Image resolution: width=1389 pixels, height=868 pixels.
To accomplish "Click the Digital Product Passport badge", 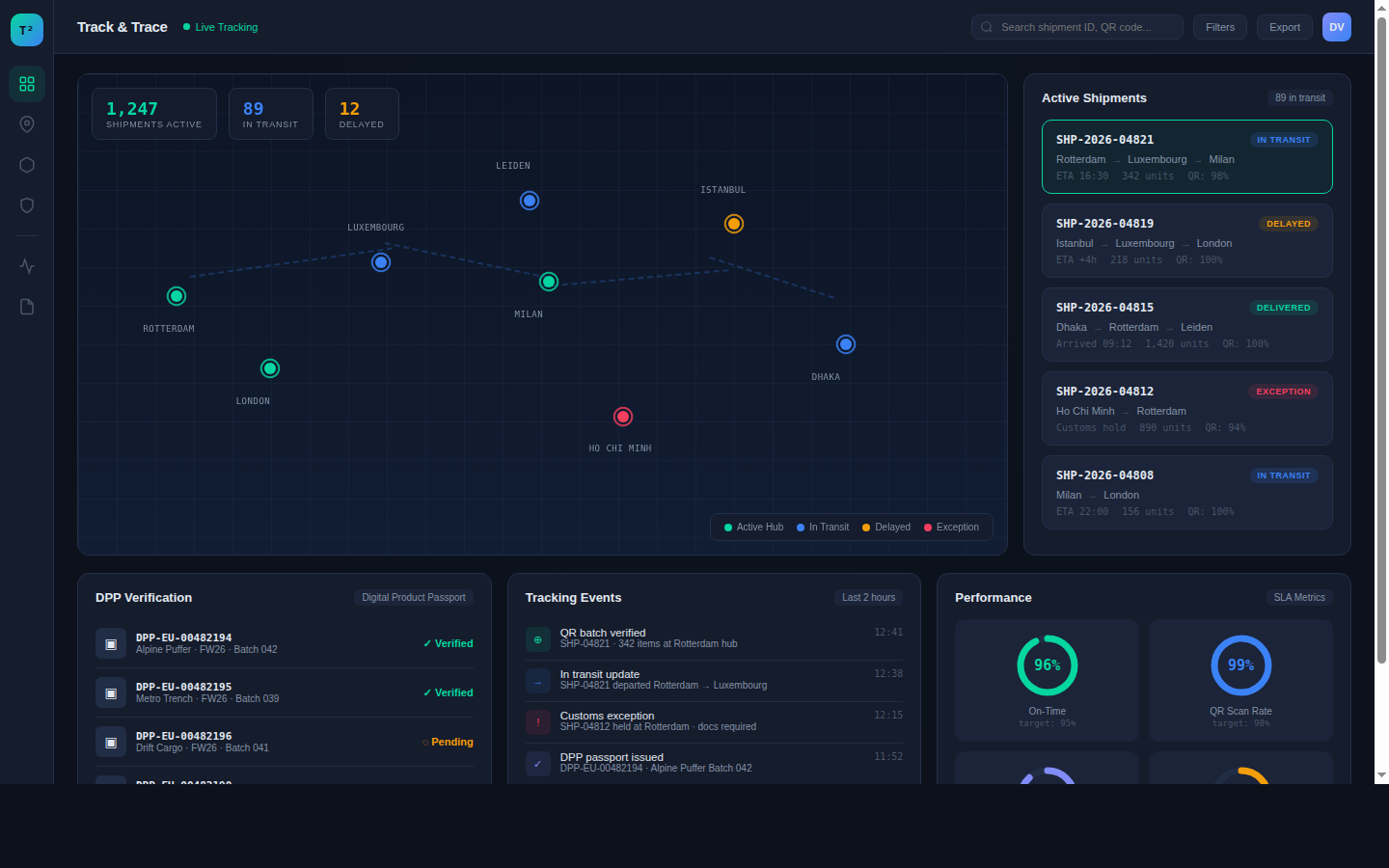I will pos(414,598).
